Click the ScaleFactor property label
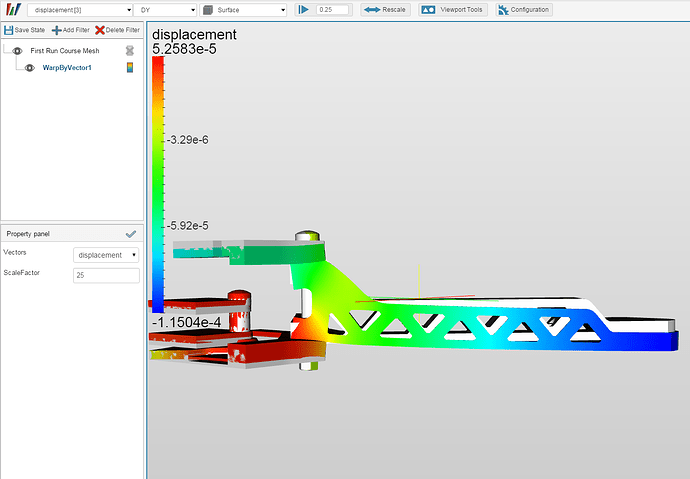The height and width of the screenshot is (479, 690). click(x=22, y=273)
